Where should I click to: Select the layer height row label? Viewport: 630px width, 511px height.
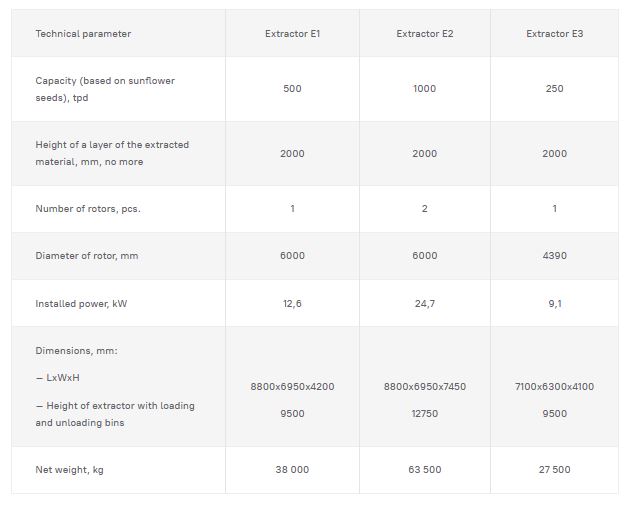(x=112, y=153)
